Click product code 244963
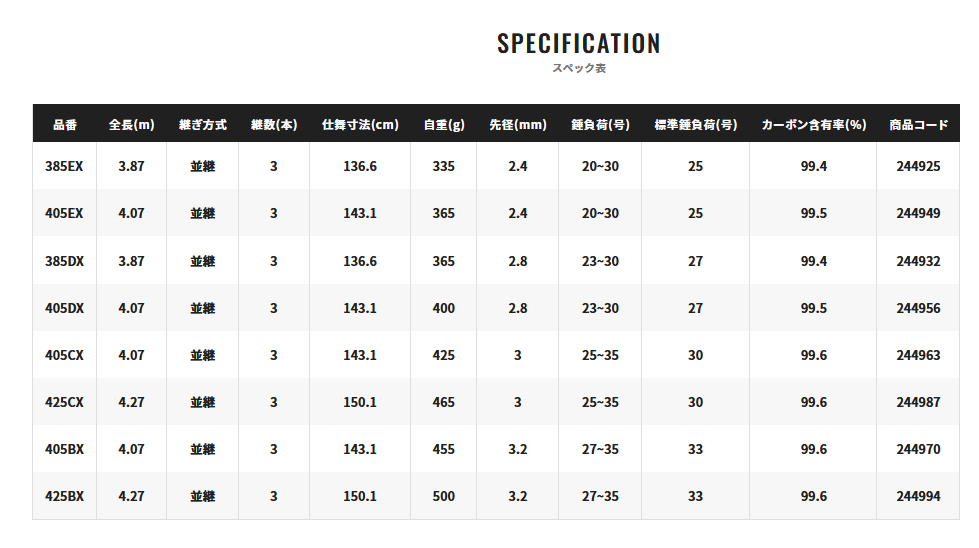Image resolution: width=979 pixels, height=548 pixels. (918, 355)
